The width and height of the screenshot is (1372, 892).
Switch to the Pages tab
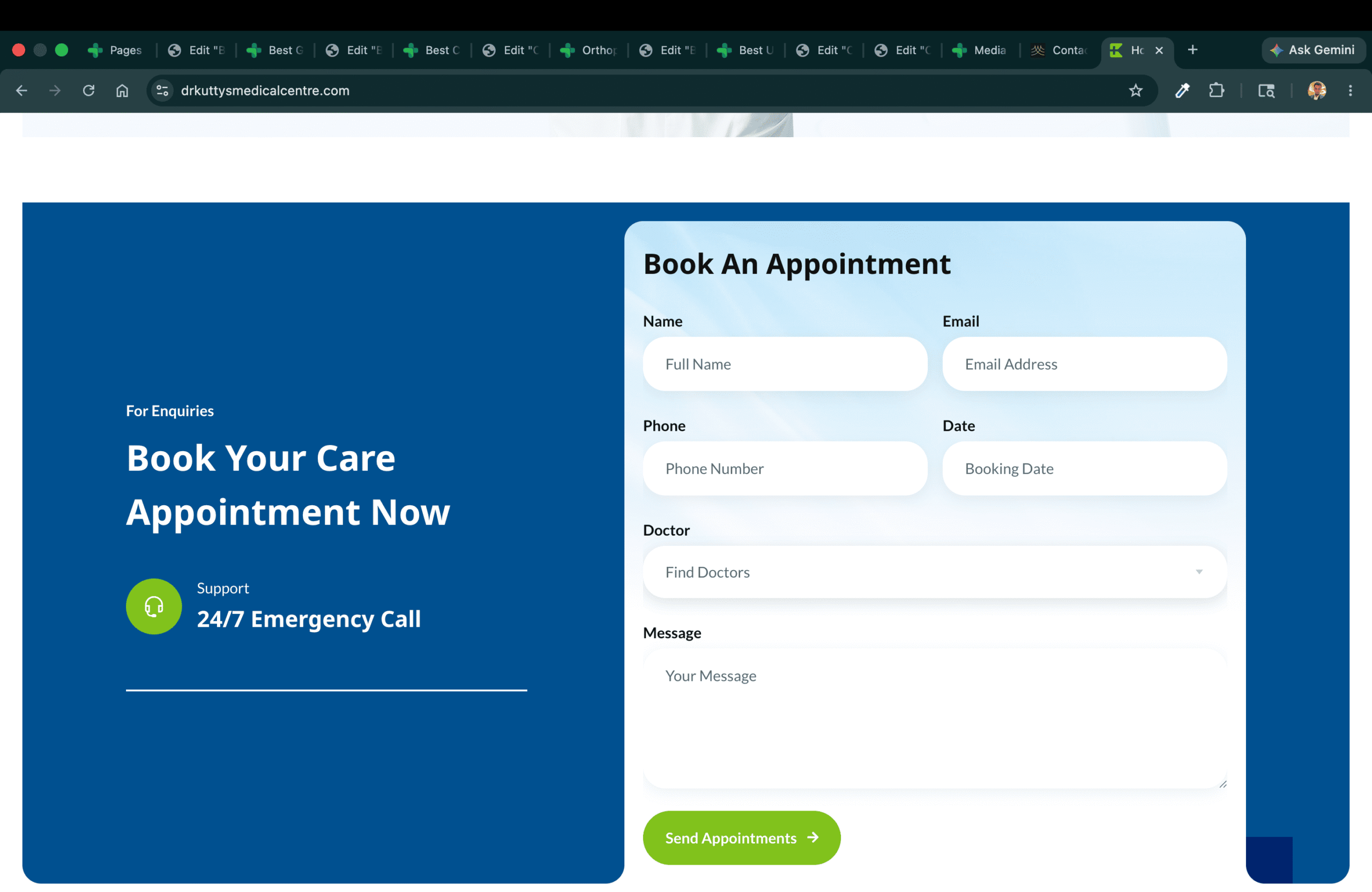pyautogui.click(x=115, y=50)
